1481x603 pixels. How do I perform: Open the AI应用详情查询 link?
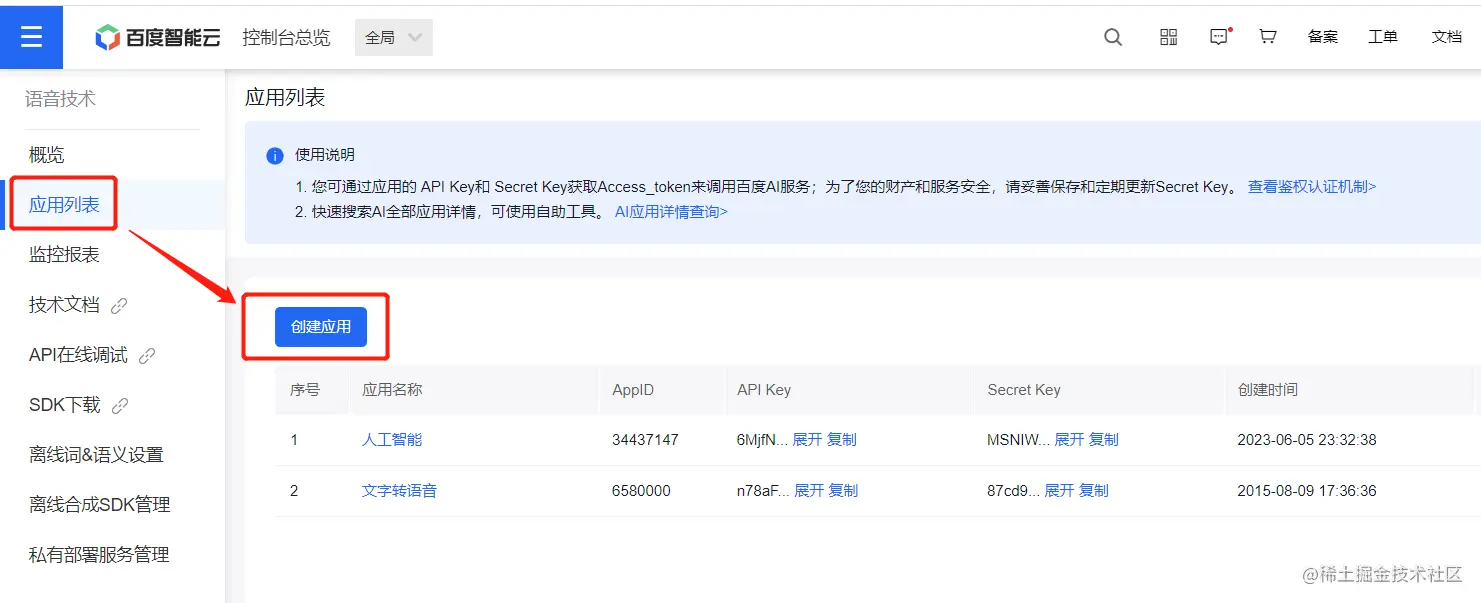click(671, 211)
